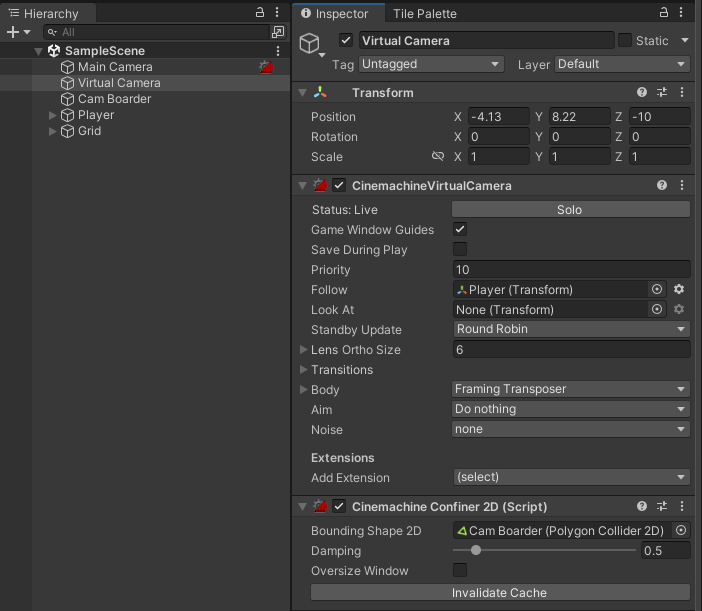Image resolution: width=702 pixels, height=611 pixels.
Task: Click the Hierarchy panel lock icon
Action: [x=260, y=13]
